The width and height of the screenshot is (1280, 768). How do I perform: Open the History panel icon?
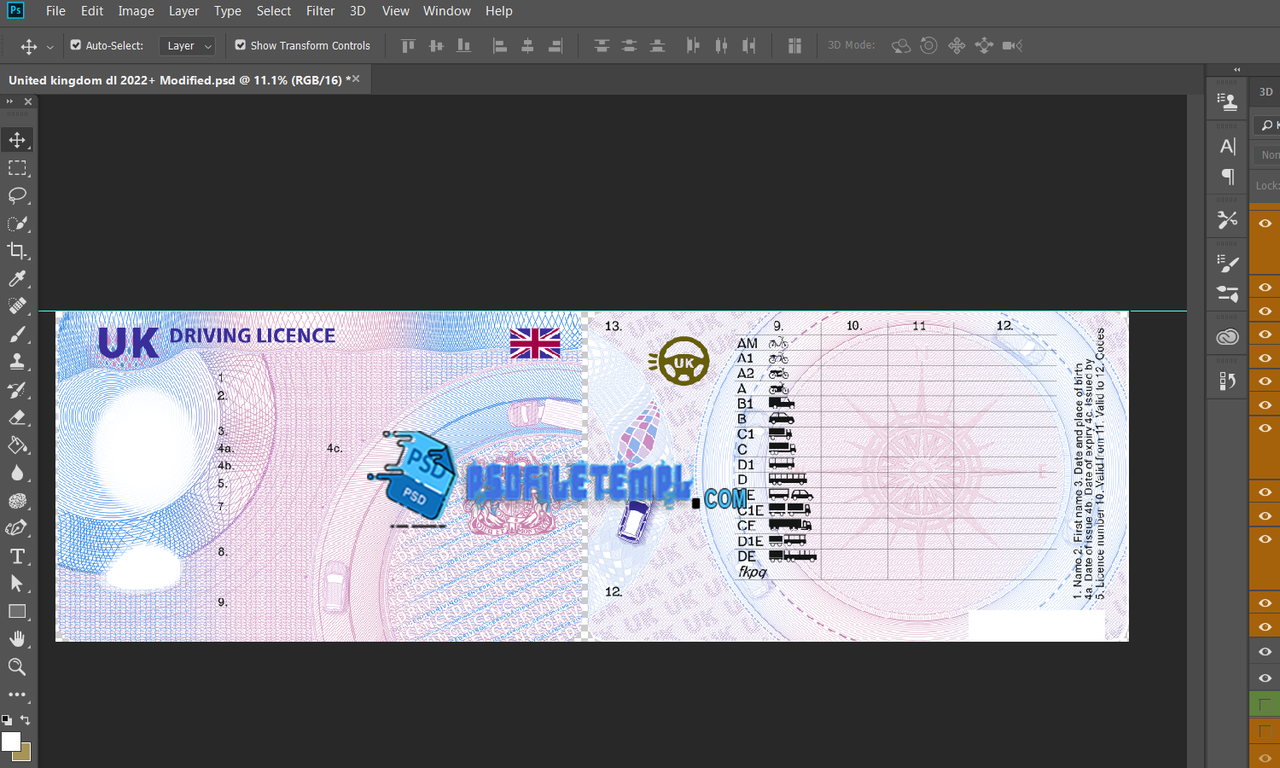1228,381
